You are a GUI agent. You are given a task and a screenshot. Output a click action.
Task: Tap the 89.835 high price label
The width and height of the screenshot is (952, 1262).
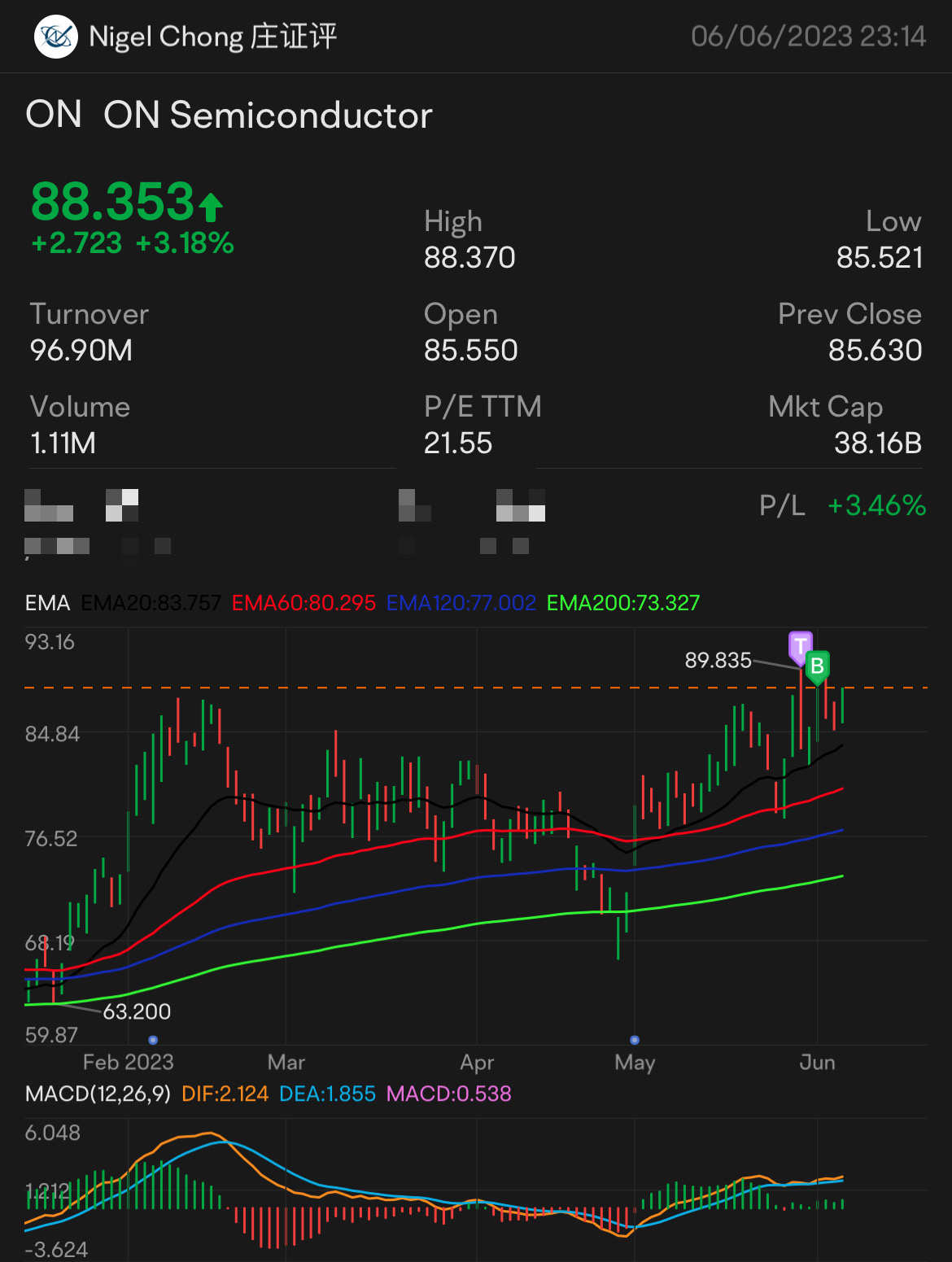coord(718,660)
